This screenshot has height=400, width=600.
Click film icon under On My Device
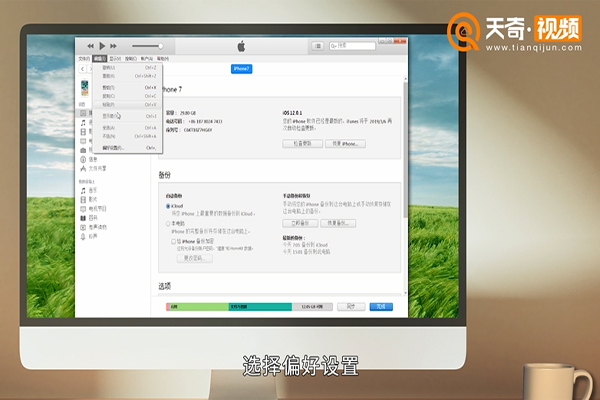[x=83, y=199]
